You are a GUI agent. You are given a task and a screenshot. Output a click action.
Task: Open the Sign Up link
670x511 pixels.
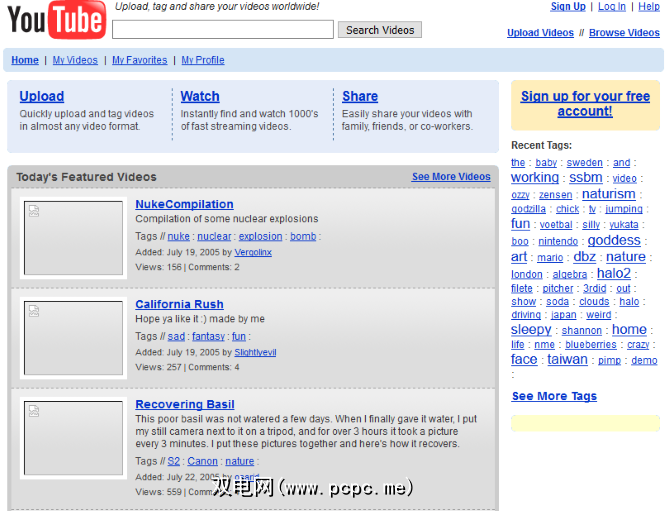(x=568, y=6)
